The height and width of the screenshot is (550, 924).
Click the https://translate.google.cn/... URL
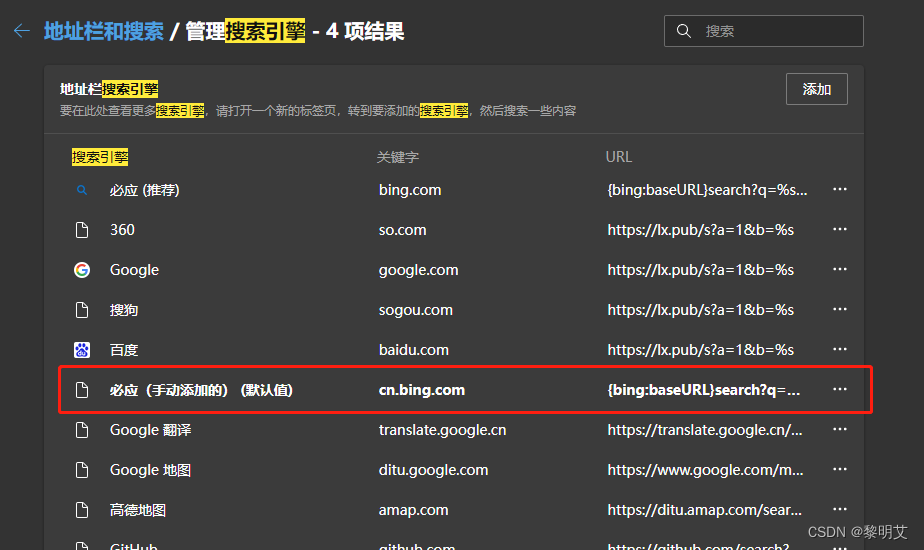705,430
